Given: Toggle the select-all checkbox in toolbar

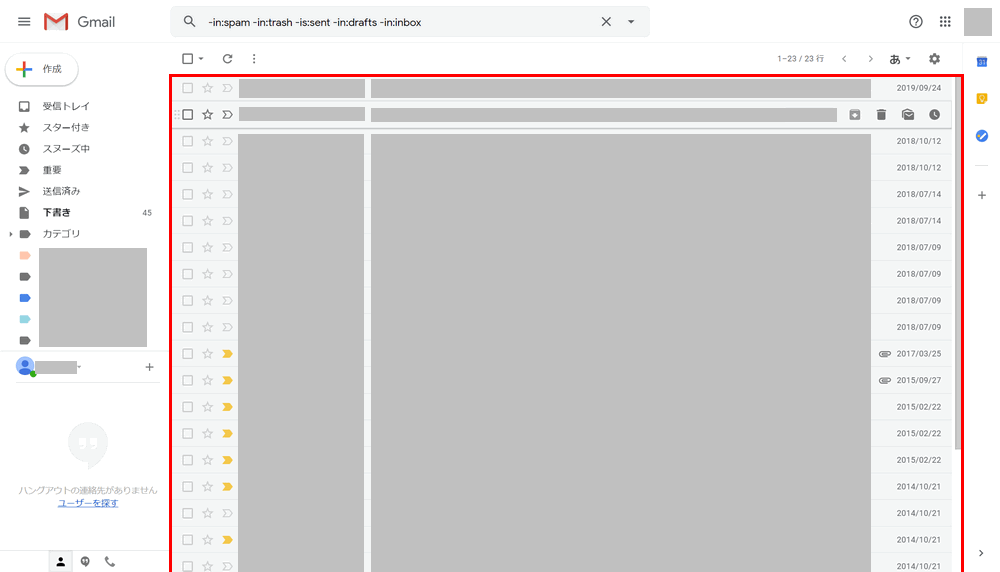Looking at the screenshot, I should 188,59.
